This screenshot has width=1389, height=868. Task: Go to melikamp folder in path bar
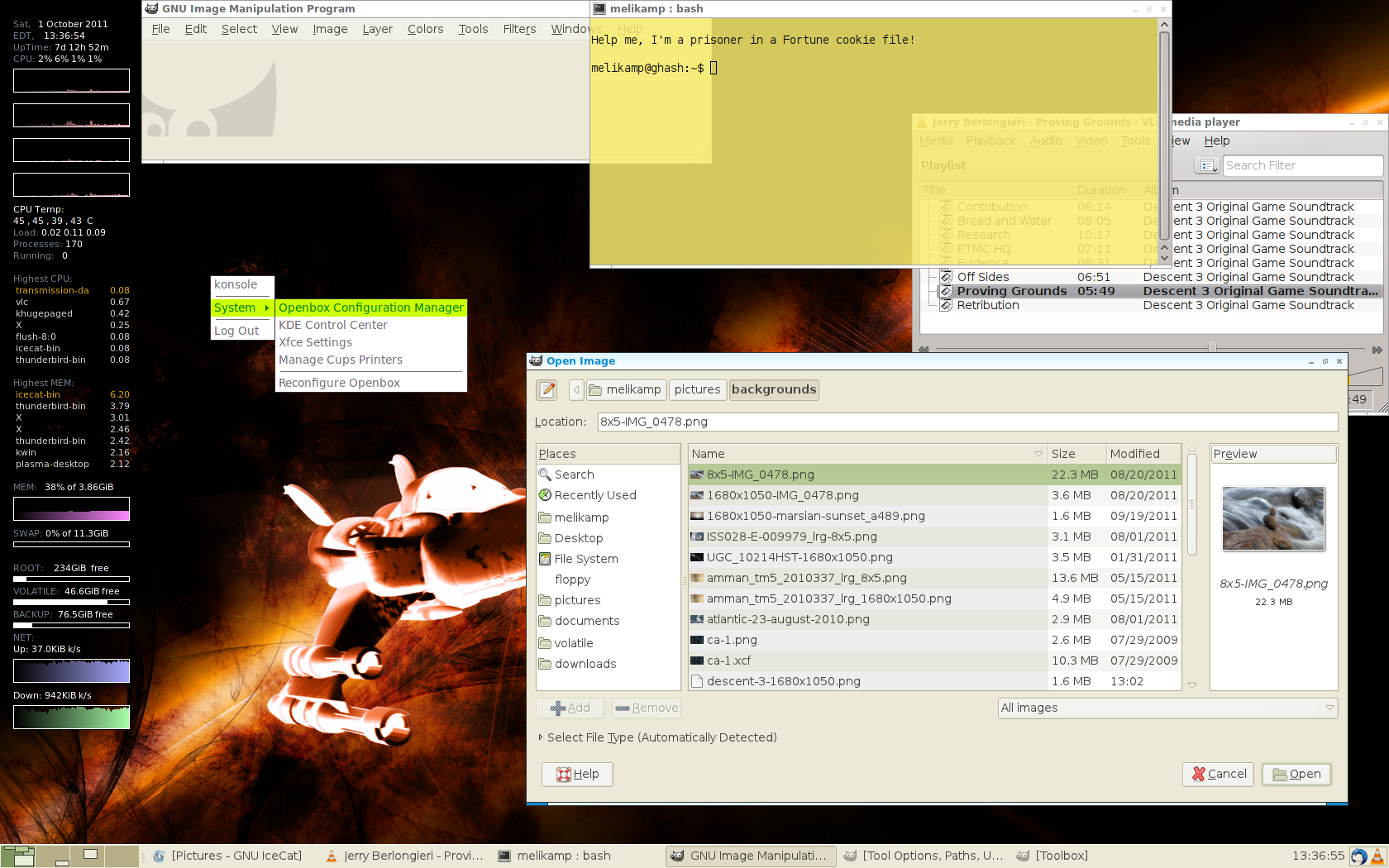coord(625,389)
